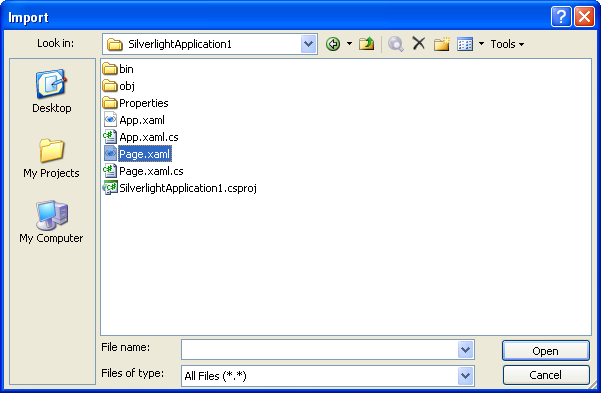The width and height of the screenshot is (601, 393).
Task: Expand the Files of type dropdown
Action: pos(465,376)
